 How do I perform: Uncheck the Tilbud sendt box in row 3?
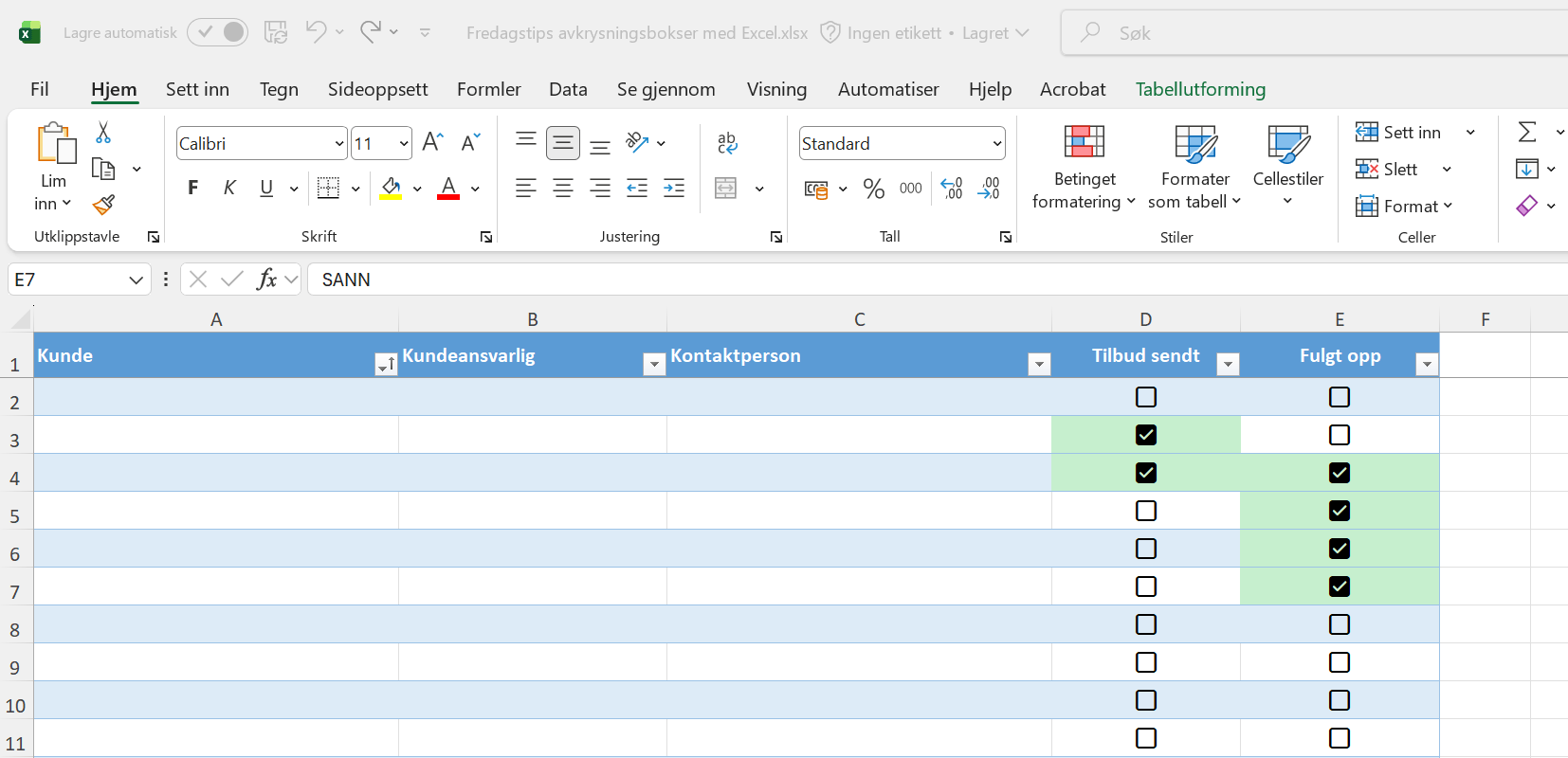tap(1146, 435)
